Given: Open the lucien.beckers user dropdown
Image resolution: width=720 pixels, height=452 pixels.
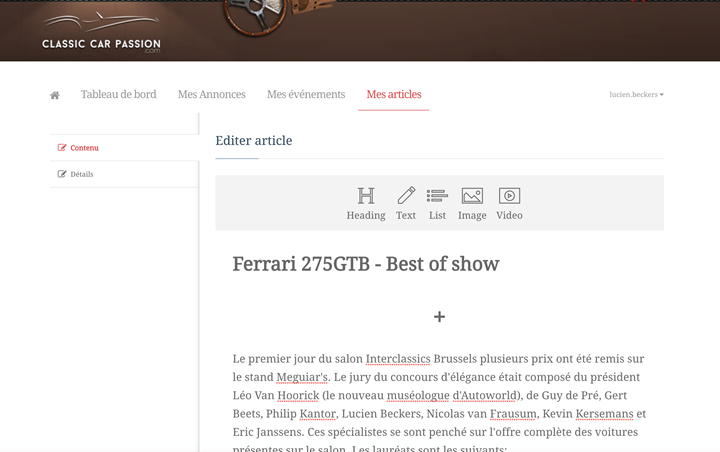Looking at the screenshot, I should (x=636, y=94).
